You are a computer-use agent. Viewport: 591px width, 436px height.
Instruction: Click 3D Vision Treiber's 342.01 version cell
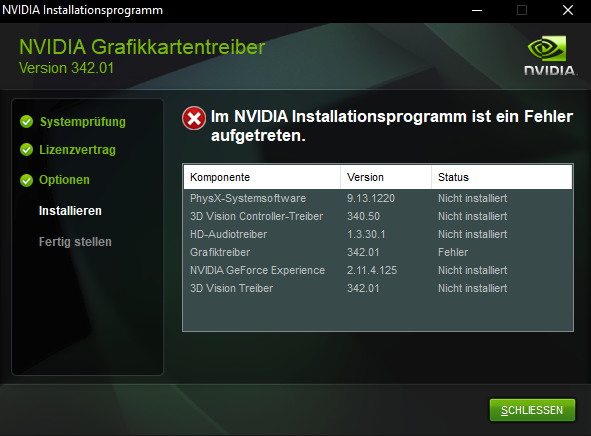363,288
